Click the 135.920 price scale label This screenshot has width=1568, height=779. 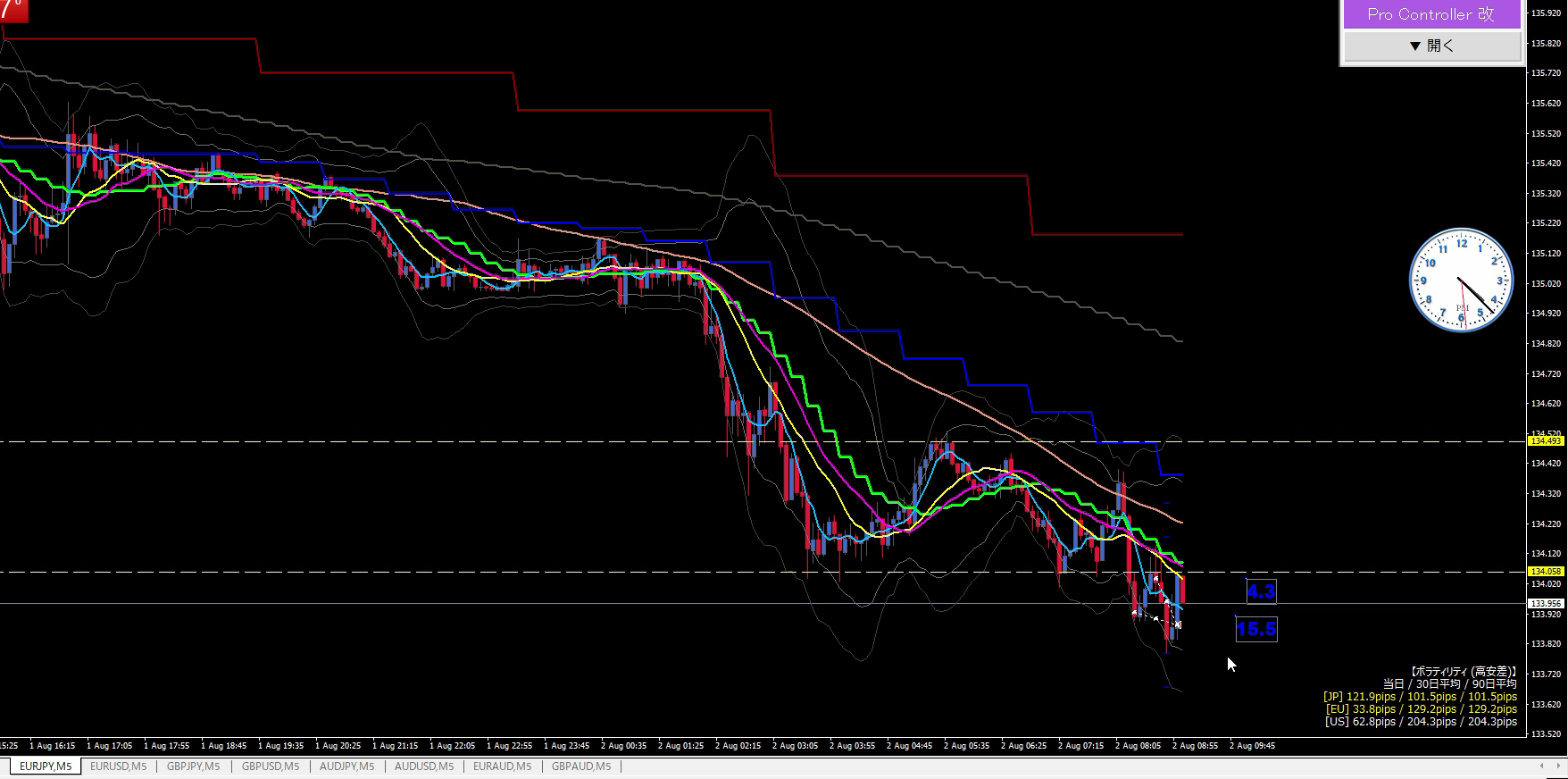(x=1546, y=13)
